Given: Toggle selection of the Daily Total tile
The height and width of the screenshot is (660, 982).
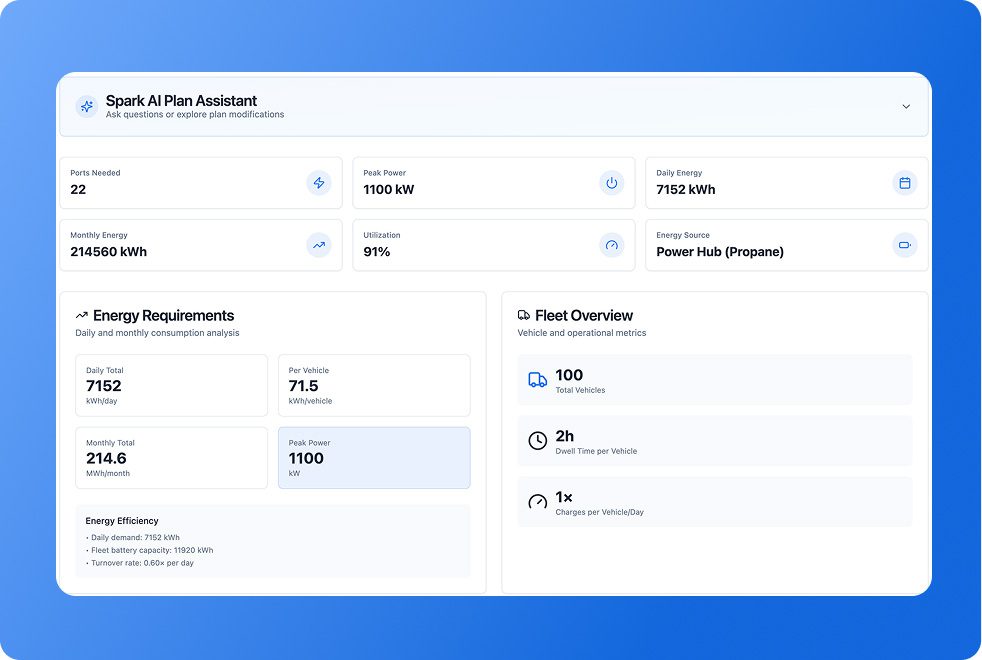Looking at the screenshot, I should (171, 385).
